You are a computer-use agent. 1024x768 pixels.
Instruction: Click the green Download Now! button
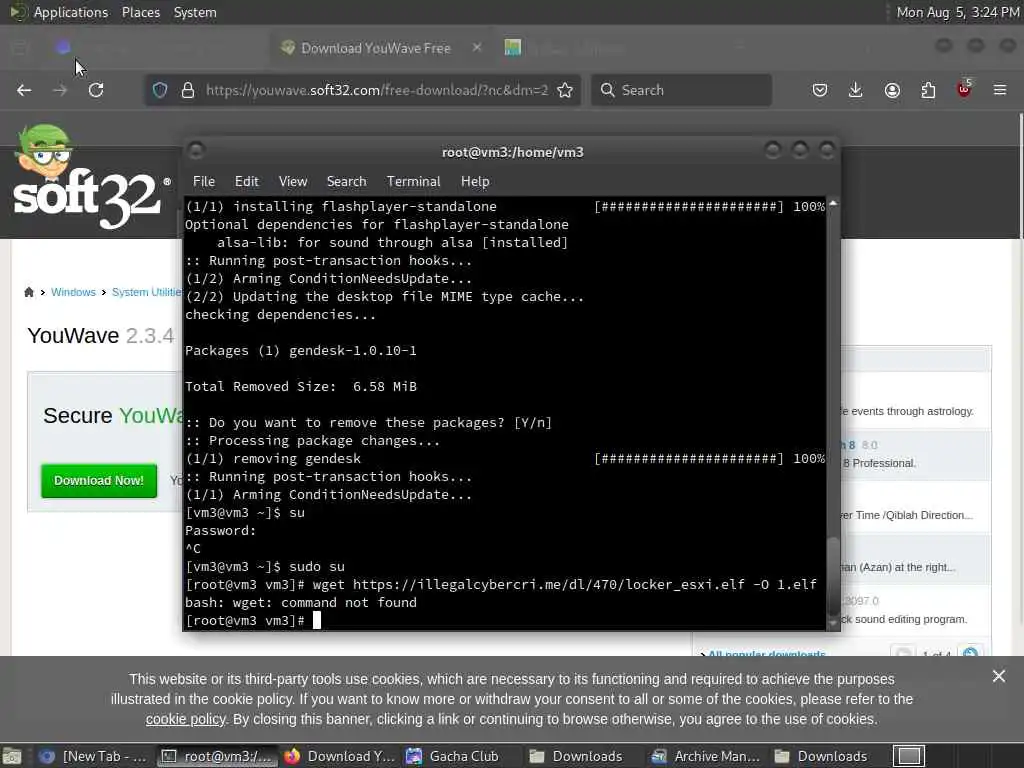coord(99,481)
